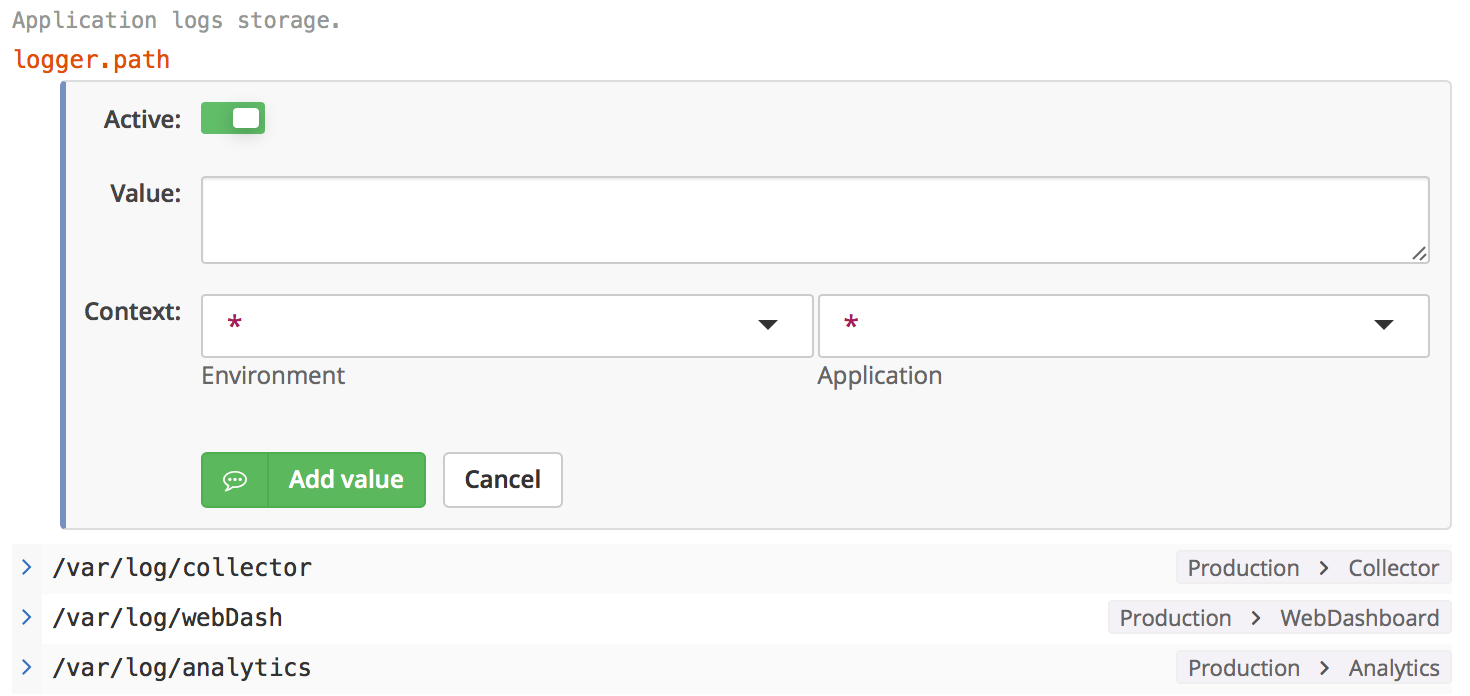Select the Production > Collector context tag
This screenshot has width=1470, height=696.
(x=1313, y=568)
